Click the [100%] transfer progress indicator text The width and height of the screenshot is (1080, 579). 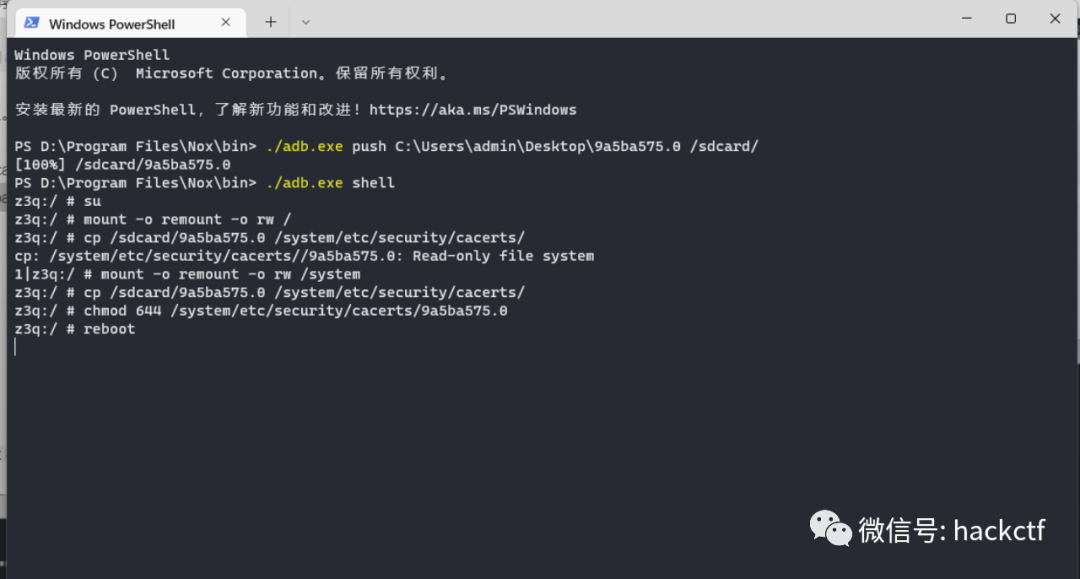[39, 164]
